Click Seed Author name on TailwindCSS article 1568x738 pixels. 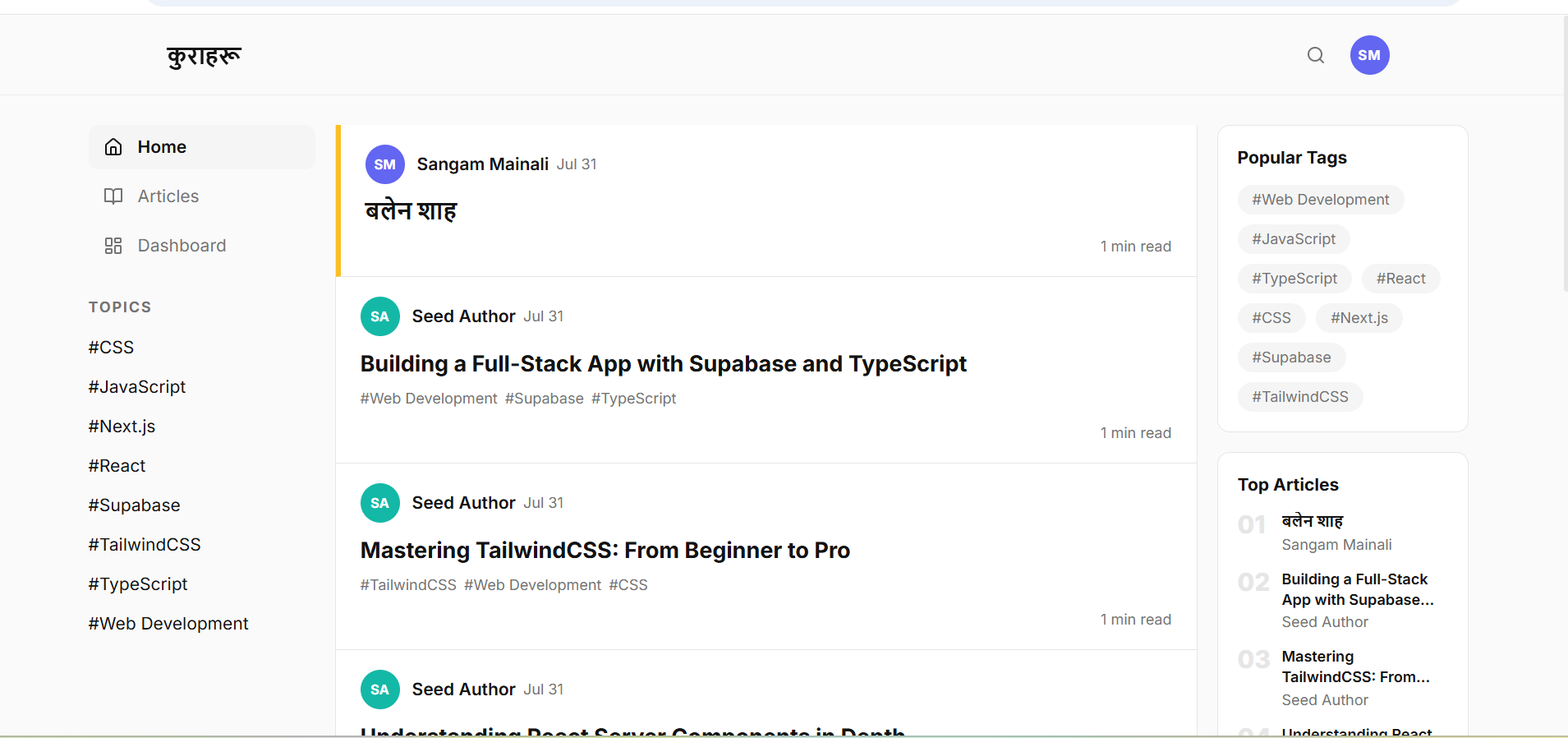point(464,503)
